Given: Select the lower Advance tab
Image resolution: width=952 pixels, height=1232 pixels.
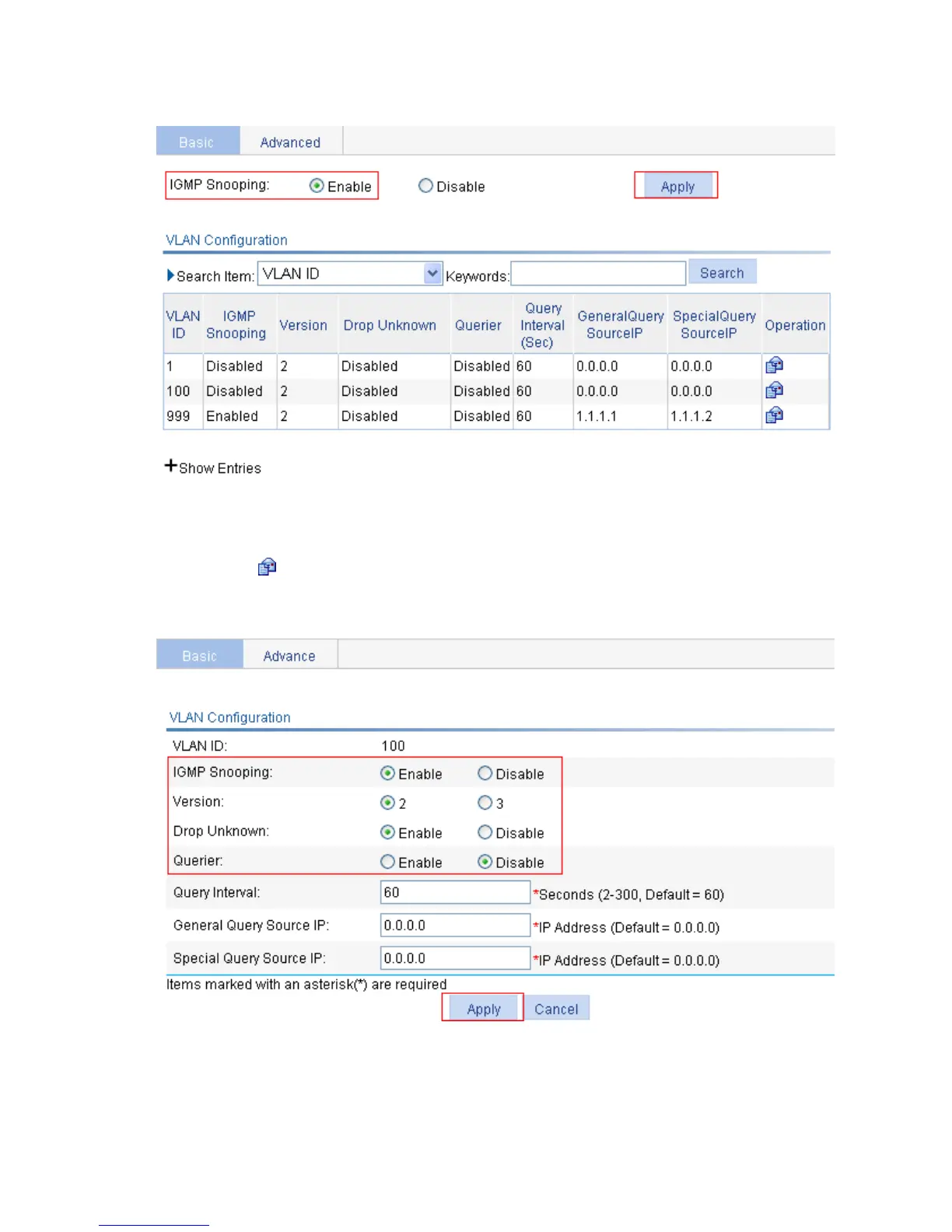Looking at the screenshot, I should 289,655.
